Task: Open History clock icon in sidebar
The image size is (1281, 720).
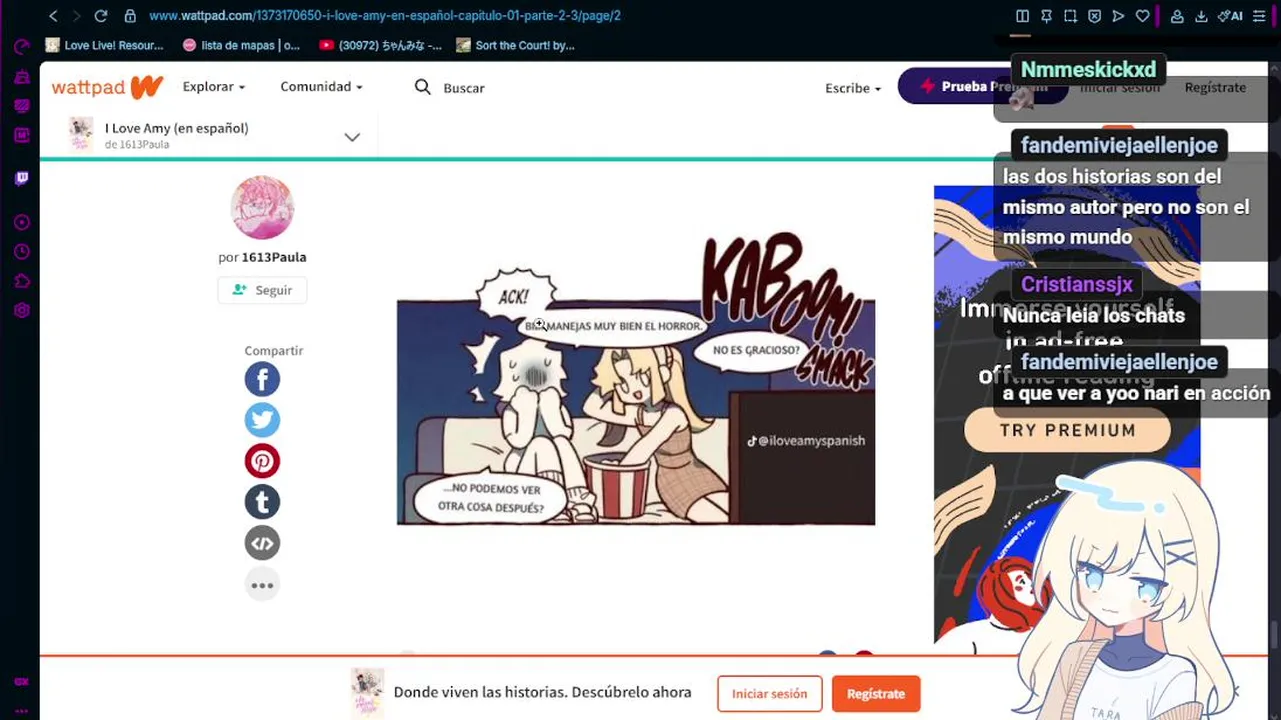Action: [x=21, y=252]
